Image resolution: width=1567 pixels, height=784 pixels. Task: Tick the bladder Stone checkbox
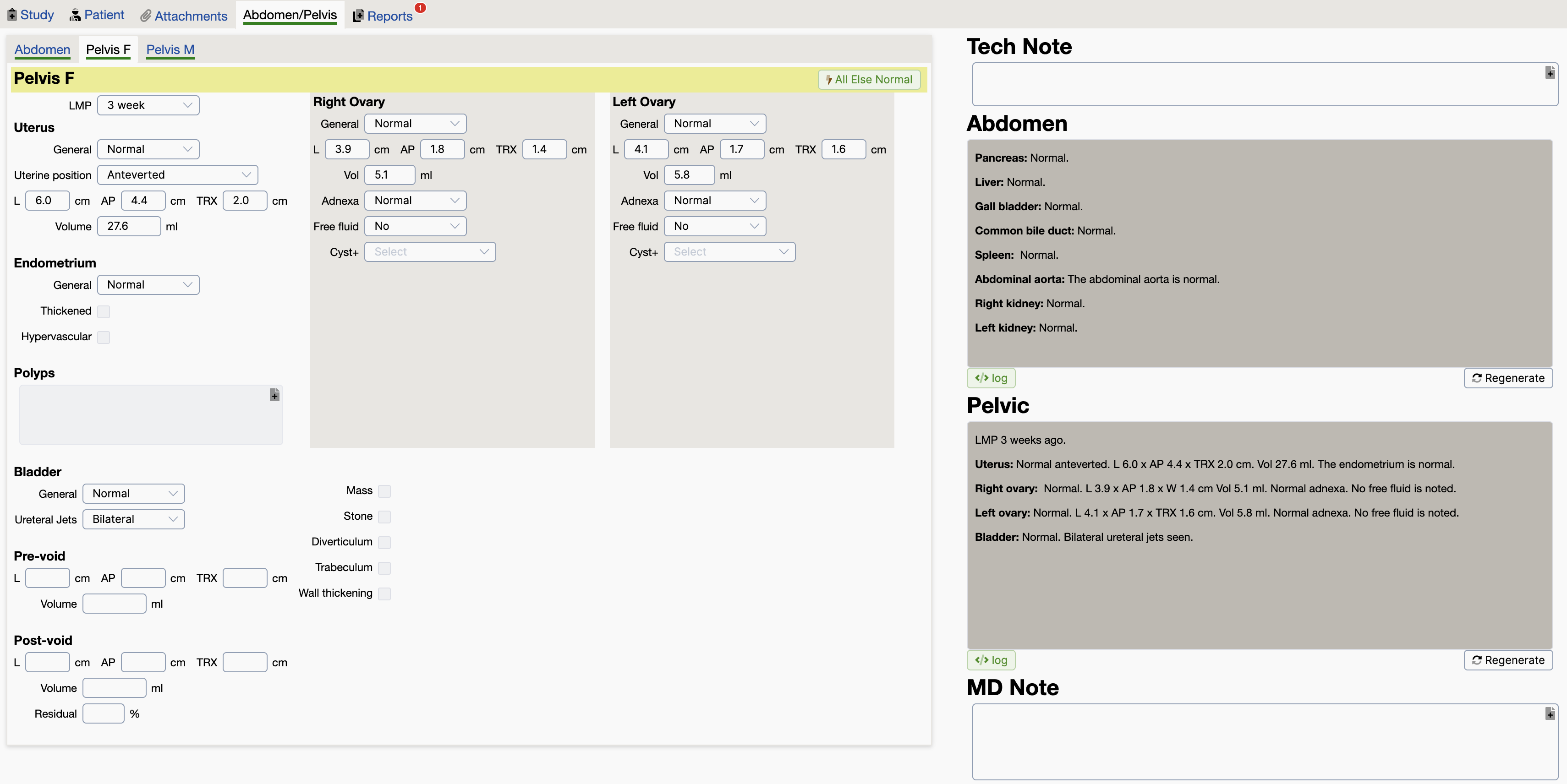pyautogui.click(x=384, y=517)
